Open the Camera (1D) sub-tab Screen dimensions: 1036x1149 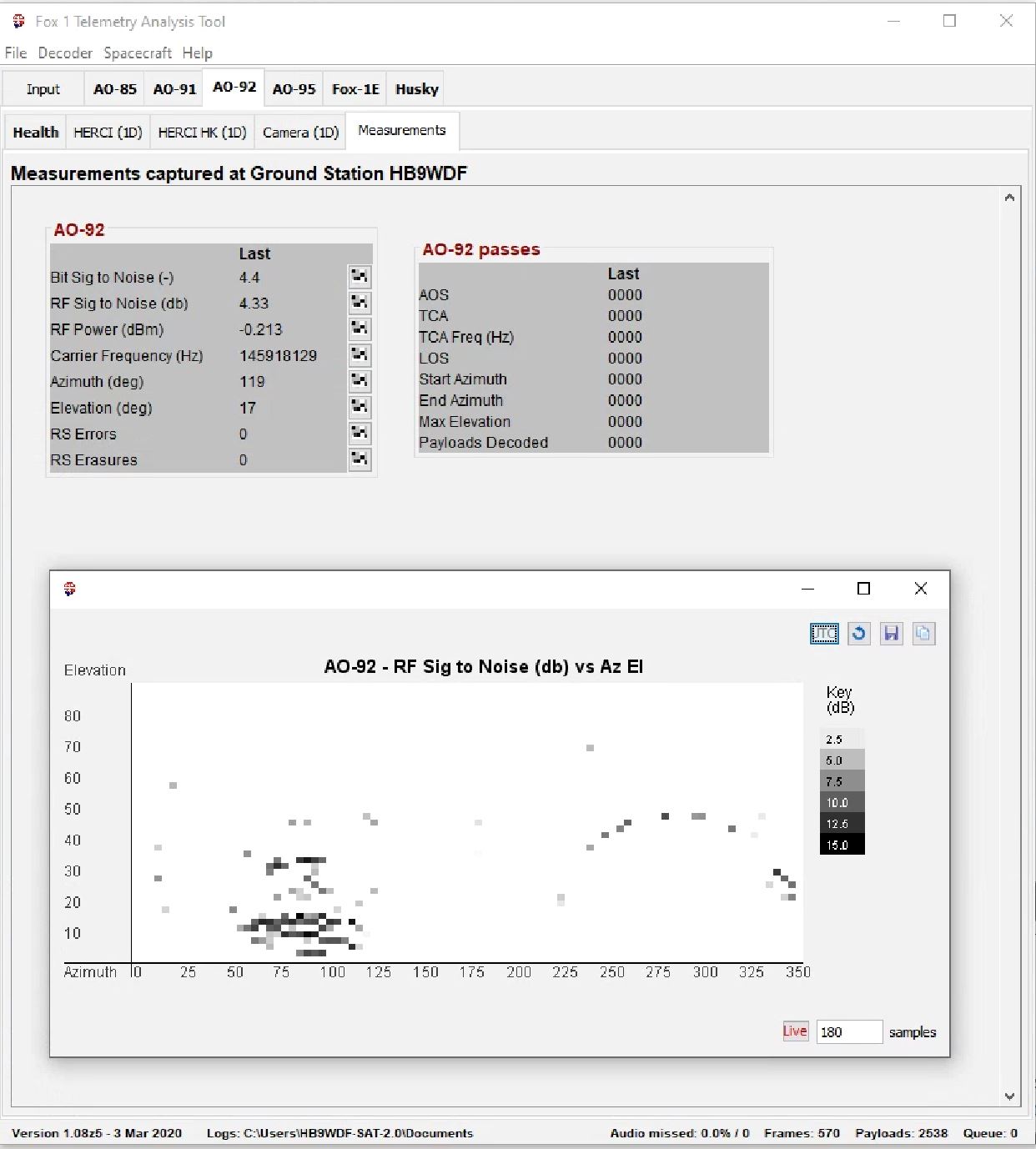(x=300, y=133)
